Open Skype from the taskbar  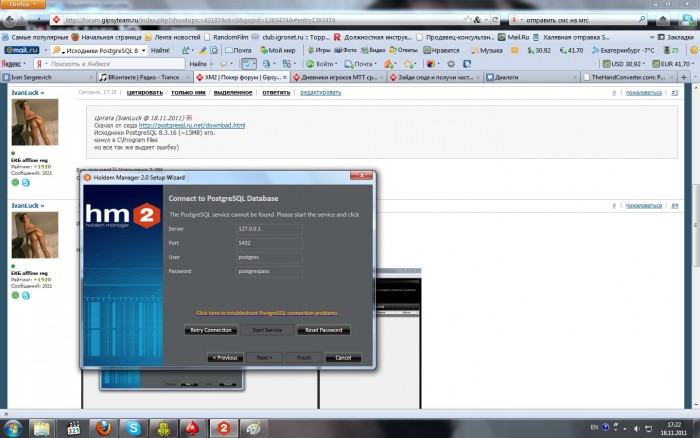(x=133, y=428)
